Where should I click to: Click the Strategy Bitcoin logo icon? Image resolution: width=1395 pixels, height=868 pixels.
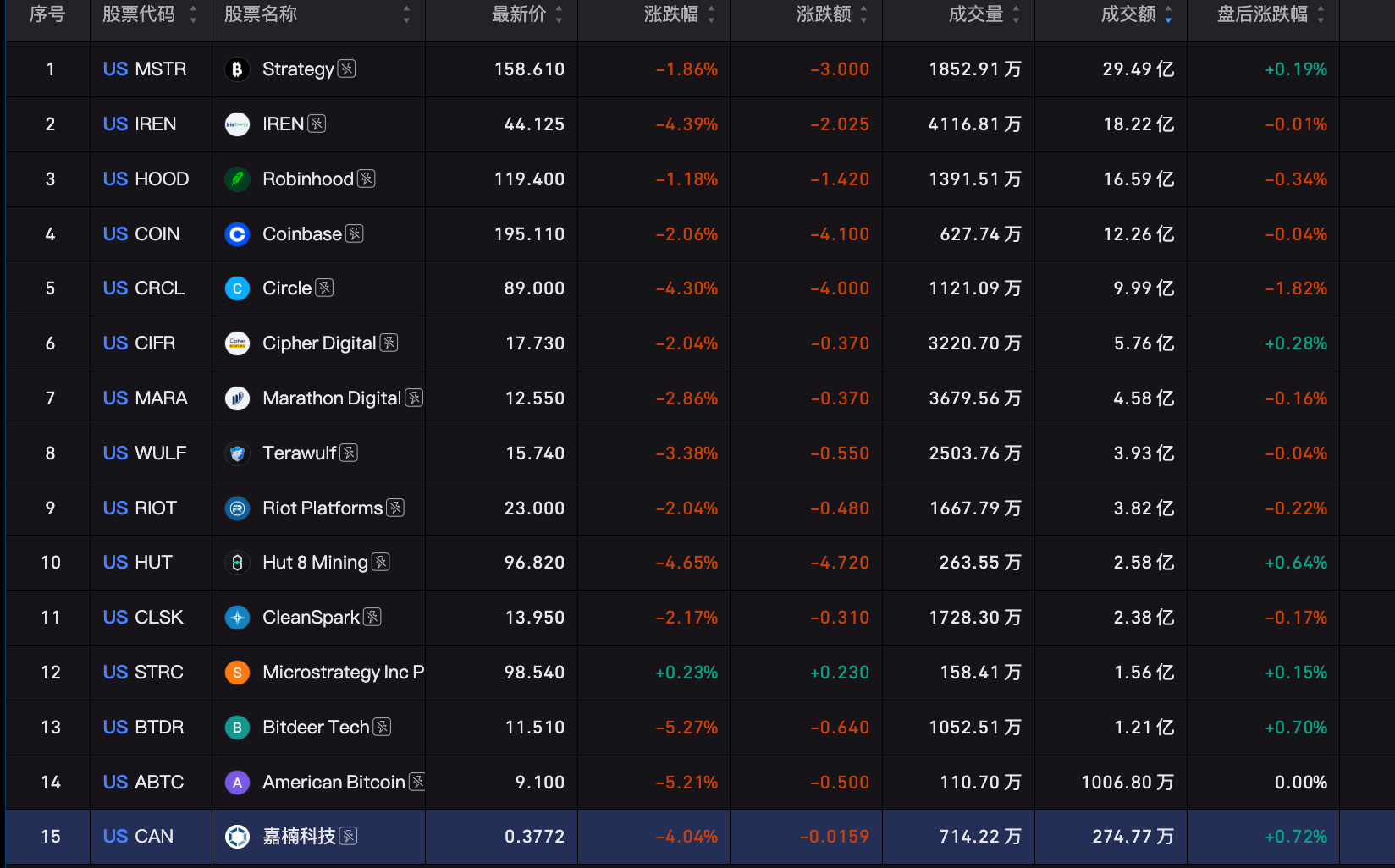click(x=237, y=69)
